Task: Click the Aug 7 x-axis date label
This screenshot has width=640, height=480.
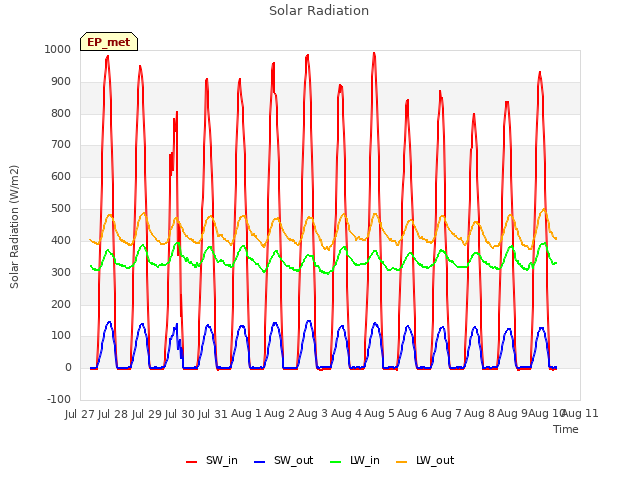Action: (x=446, y=413)
